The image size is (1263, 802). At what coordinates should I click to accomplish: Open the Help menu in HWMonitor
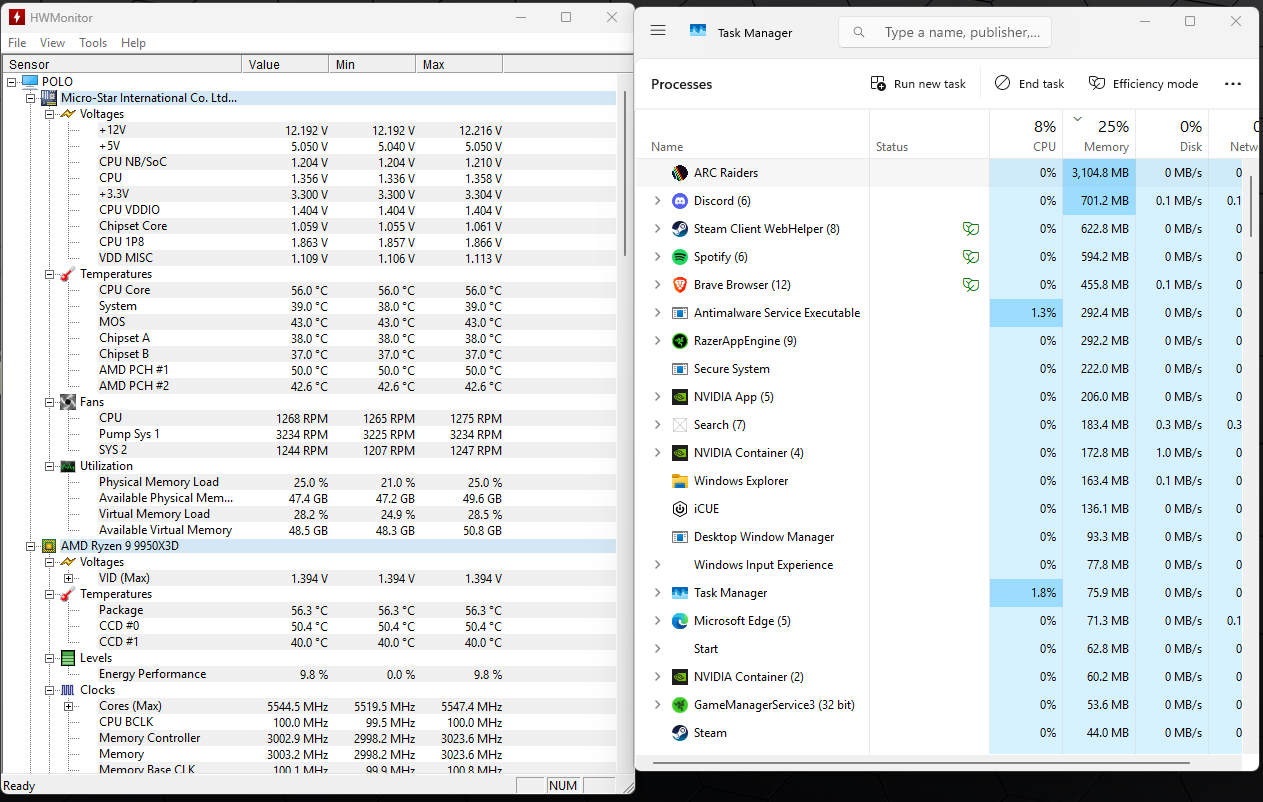click(133, 43)
